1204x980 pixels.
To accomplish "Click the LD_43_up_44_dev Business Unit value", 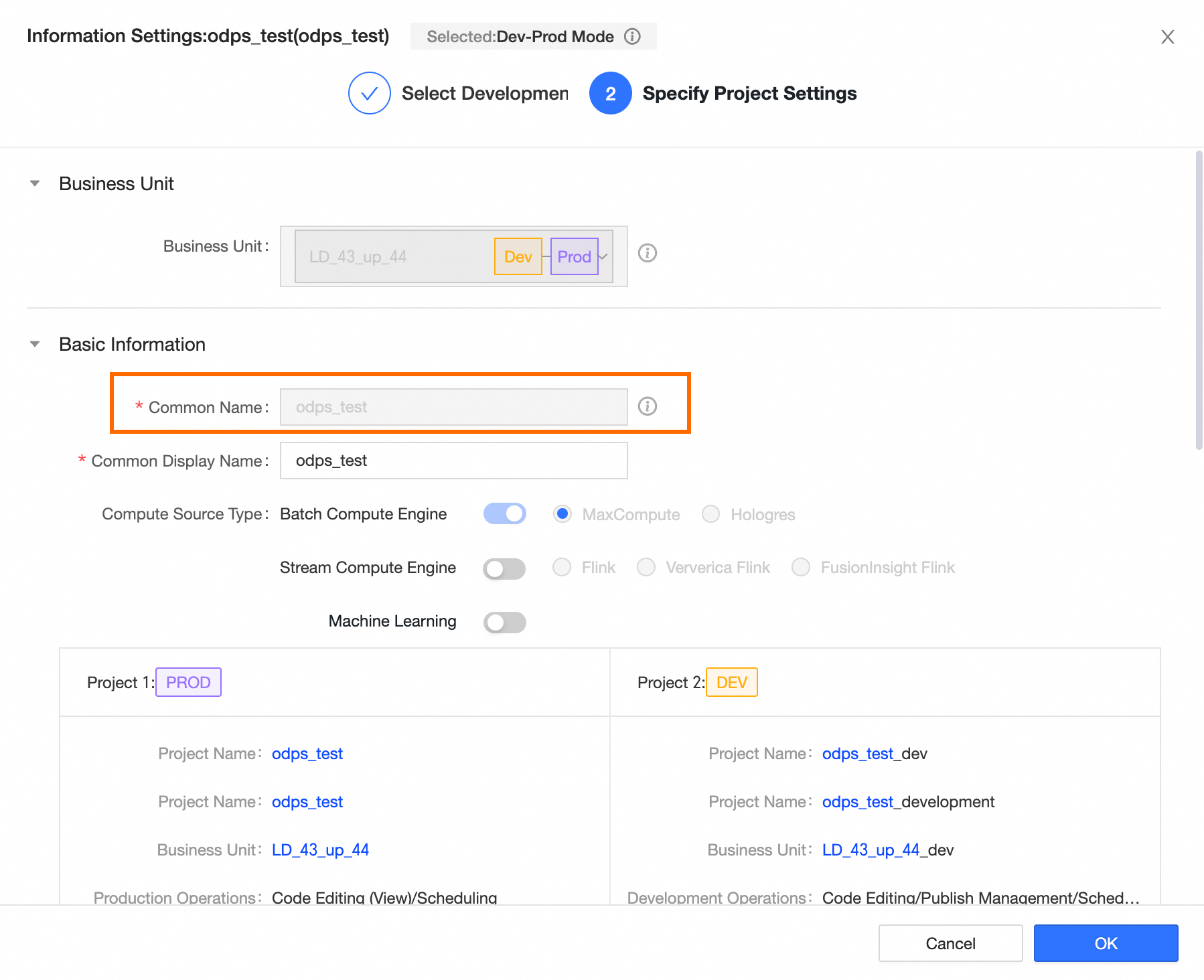I will (x=888, y=850).
